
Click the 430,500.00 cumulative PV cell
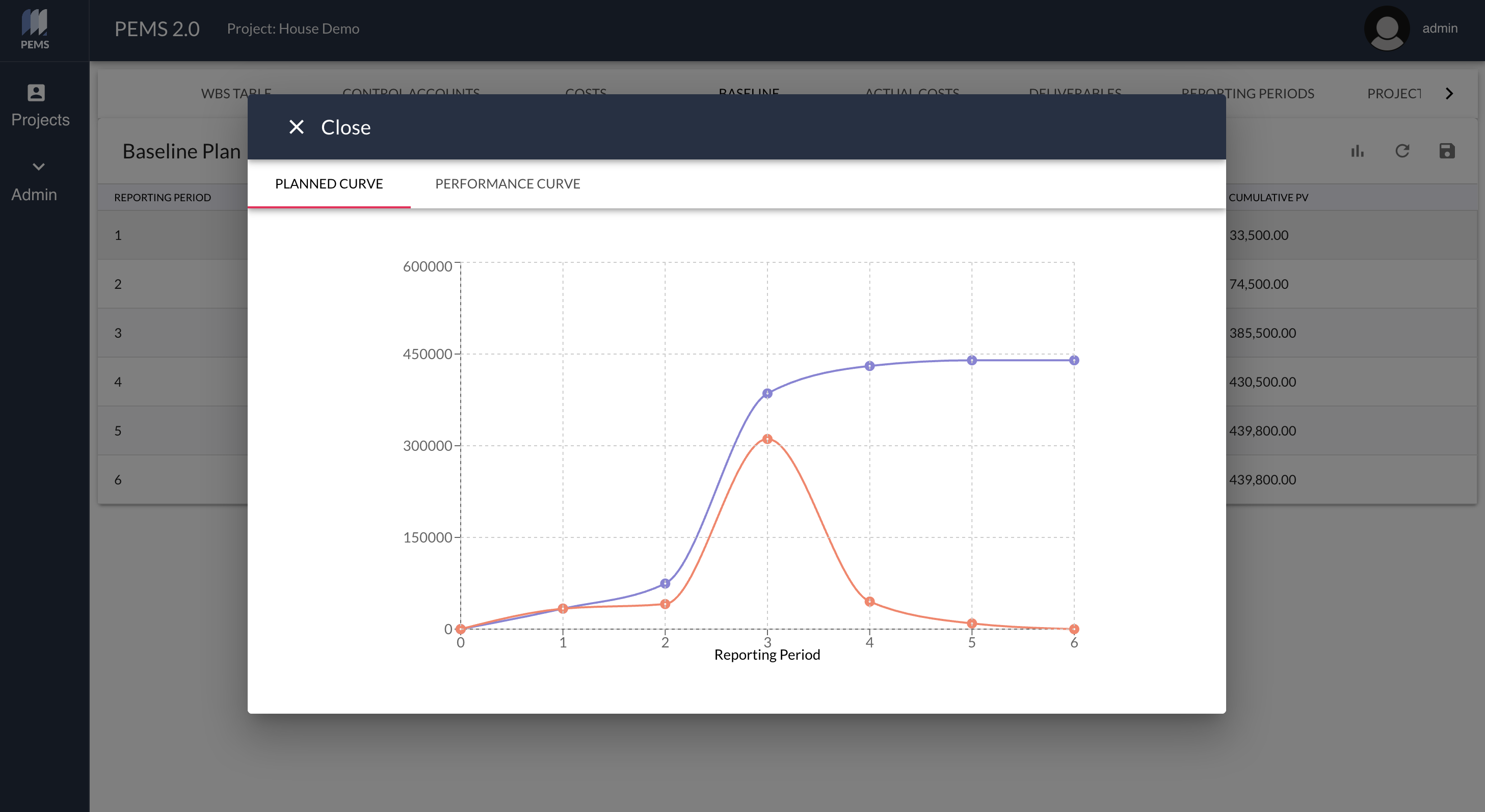coord(1262,382)
